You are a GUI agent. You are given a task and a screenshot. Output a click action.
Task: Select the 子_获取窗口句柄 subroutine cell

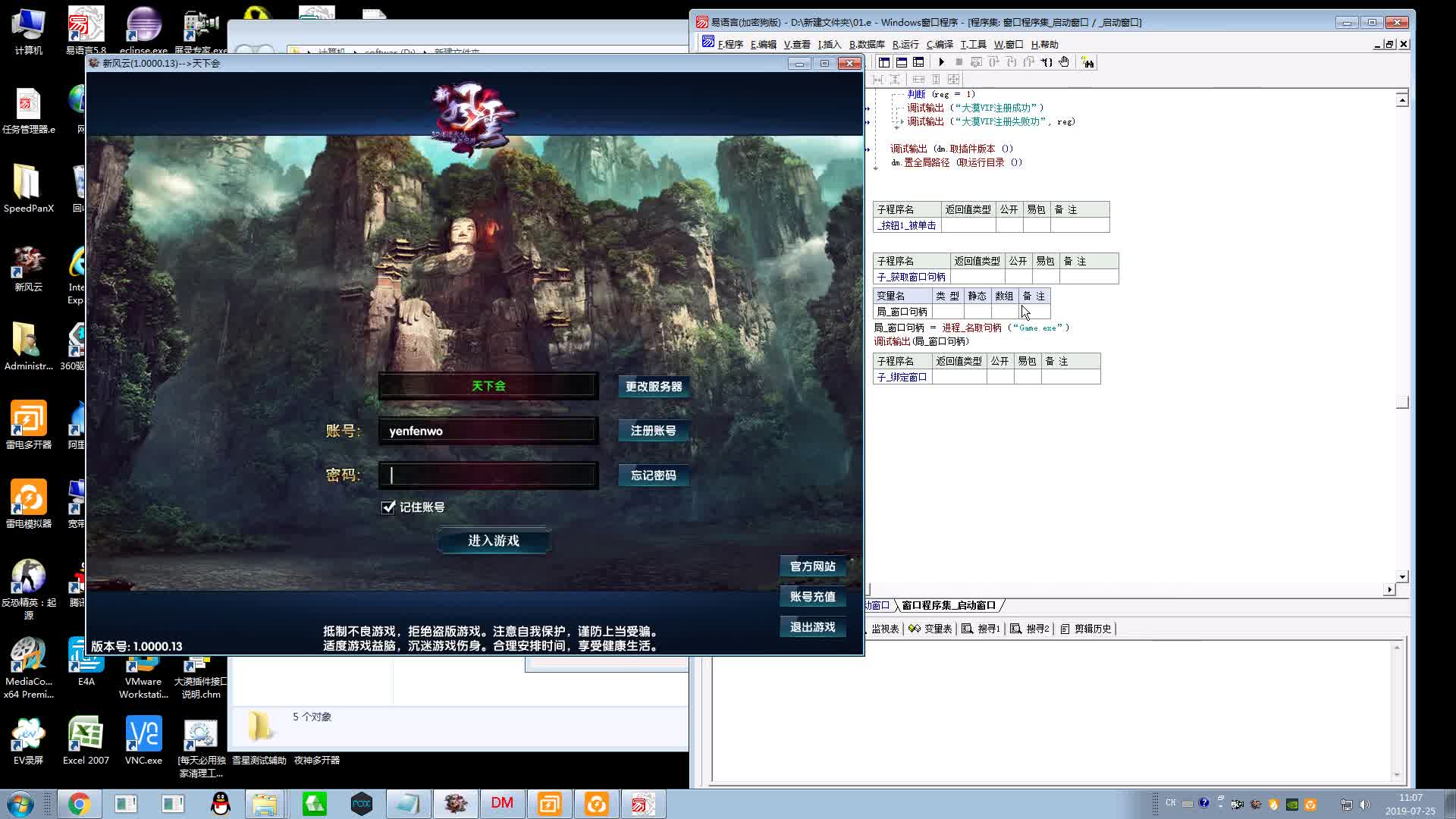(x=912, y=277)
